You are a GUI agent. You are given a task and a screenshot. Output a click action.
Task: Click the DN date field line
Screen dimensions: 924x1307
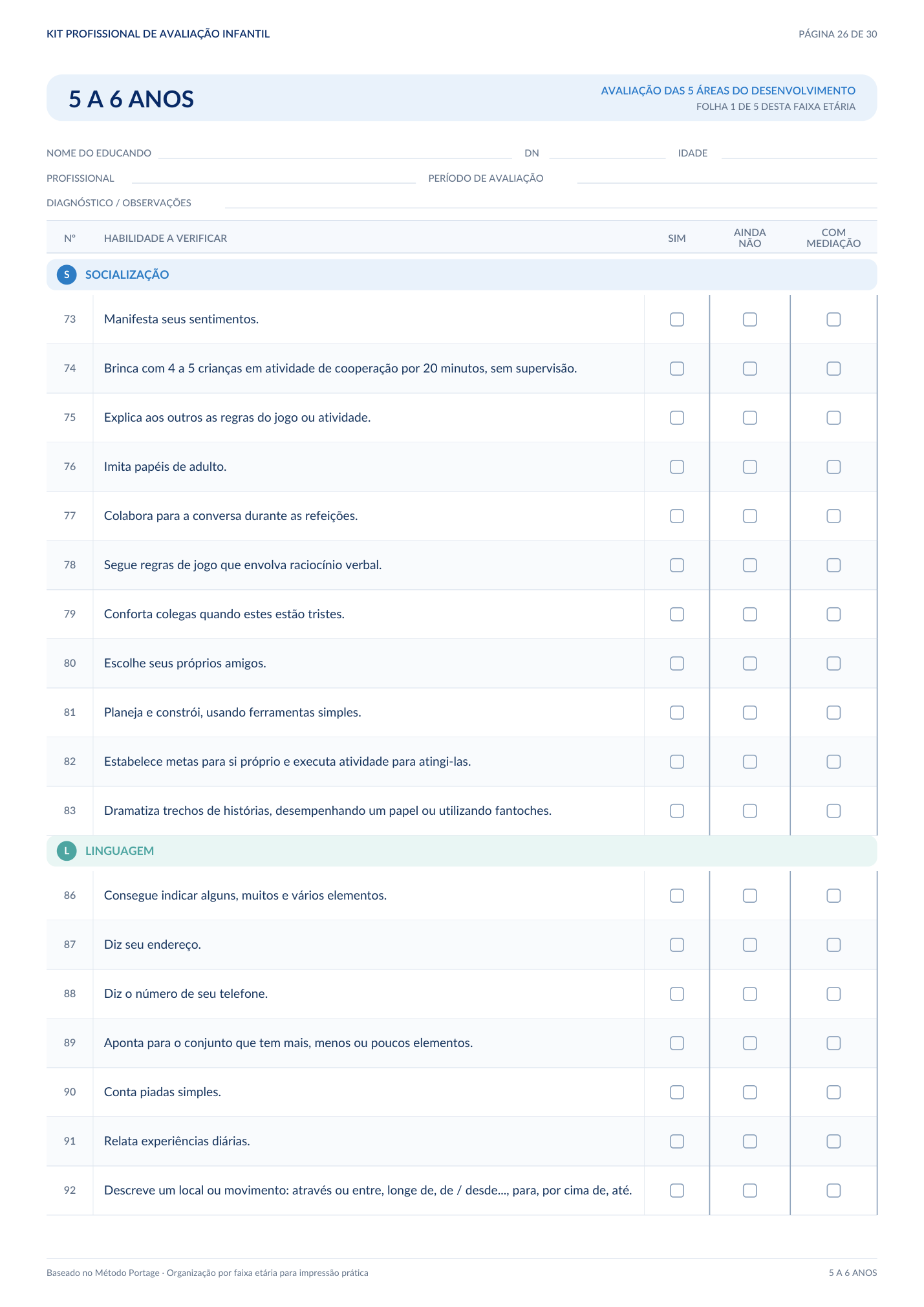607,154
